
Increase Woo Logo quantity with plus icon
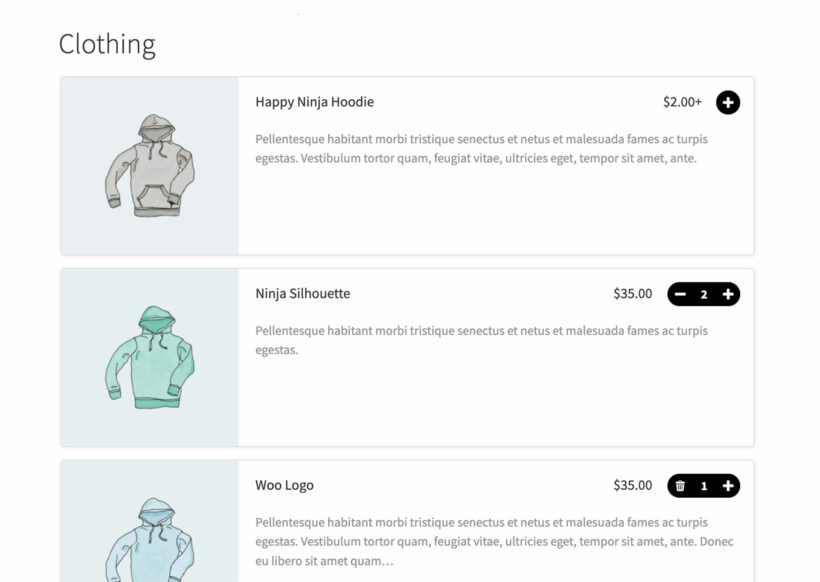tap(727, 485)
